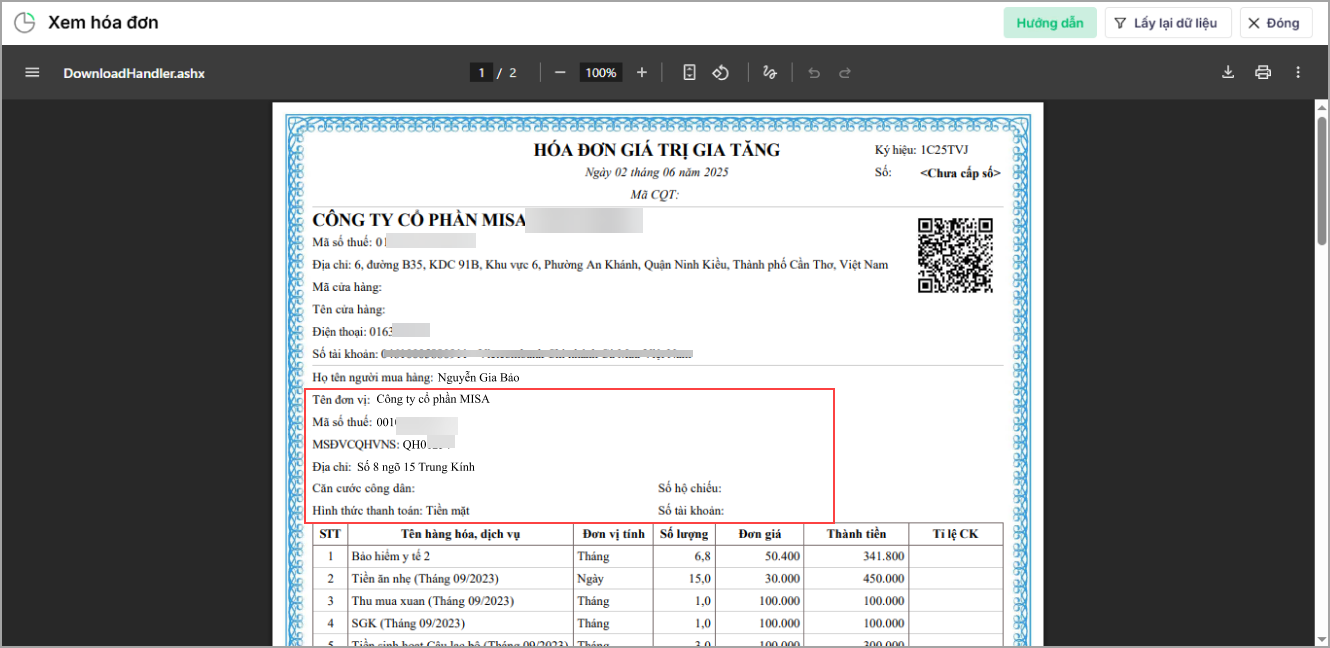The height and width of the screenshot is (648, 1330).
Task: Click the zoom in plus icon
Action: point(642,73)
